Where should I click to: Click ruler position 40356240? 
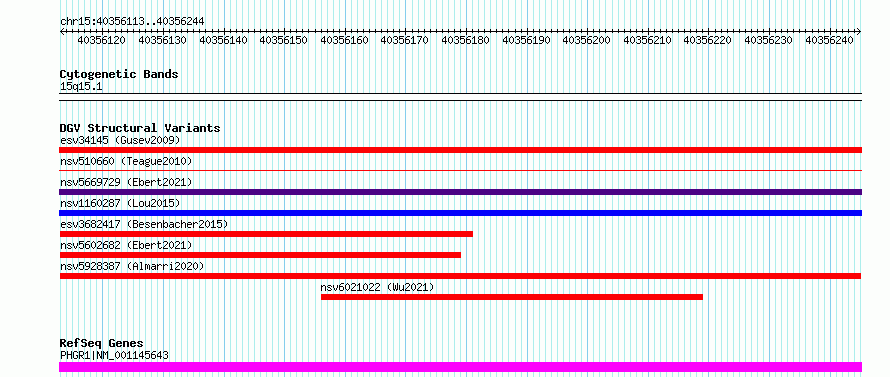pos(830,40)
